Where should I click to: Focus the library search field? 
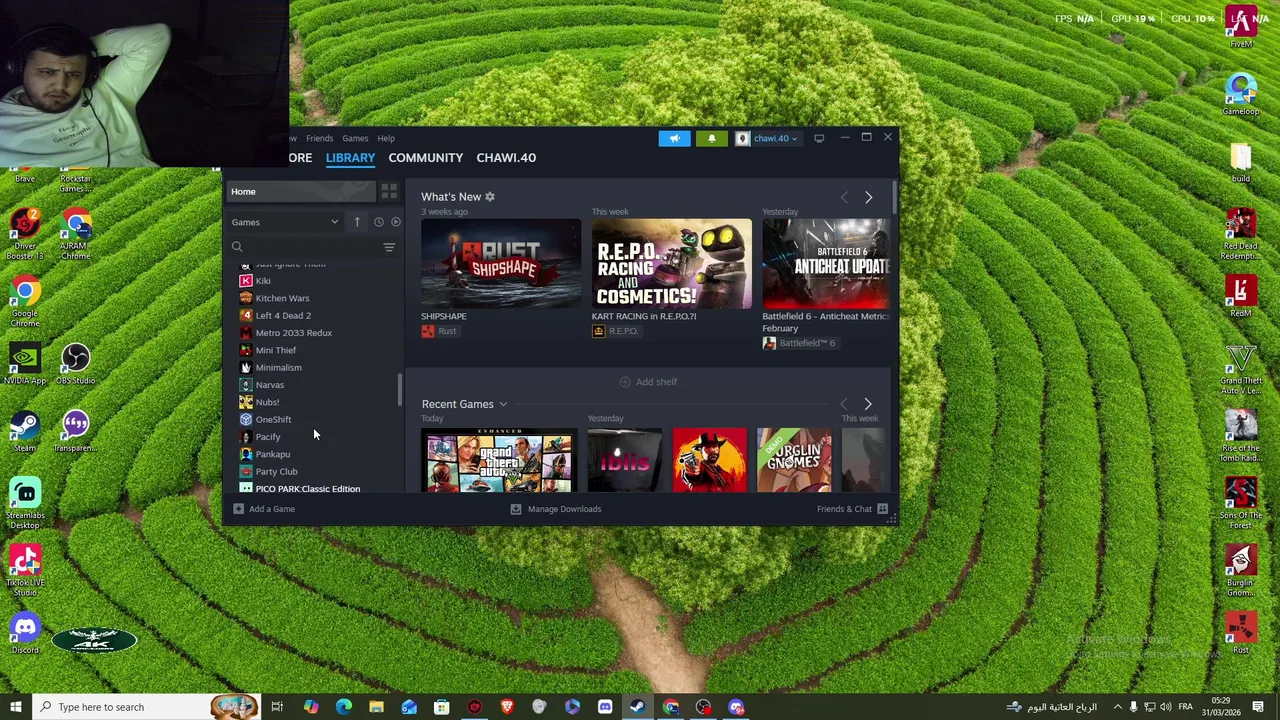[303, 246]
